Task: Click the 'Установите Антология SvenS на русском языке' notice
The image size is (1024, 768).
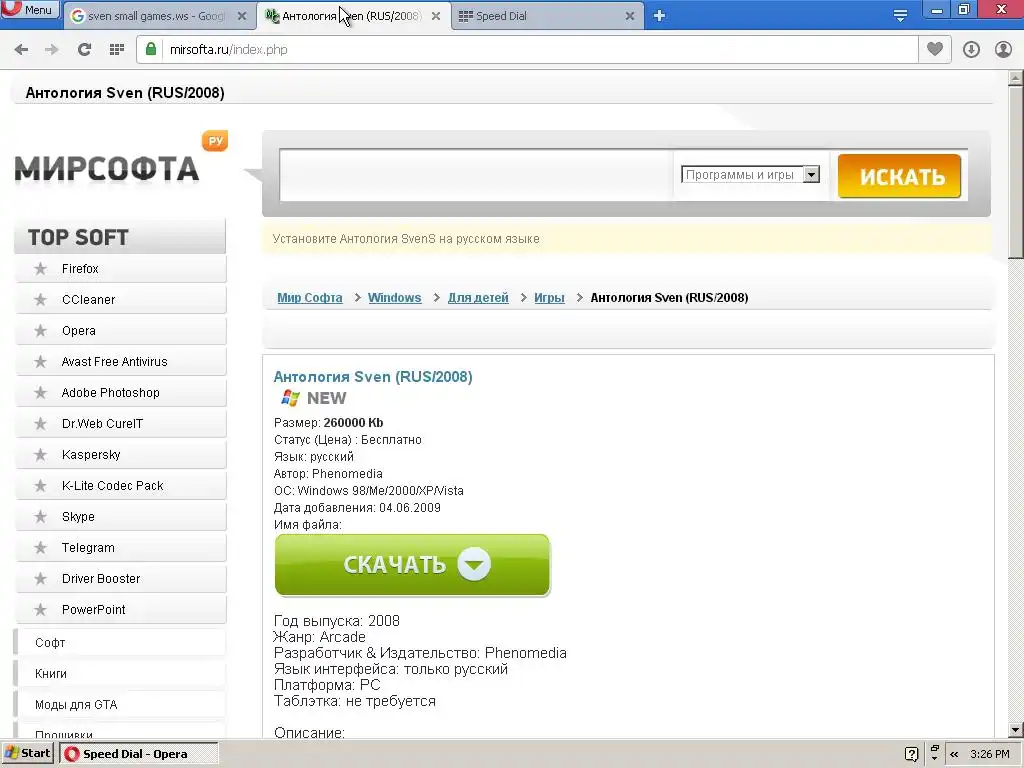Action: click(x=406, y=239)
